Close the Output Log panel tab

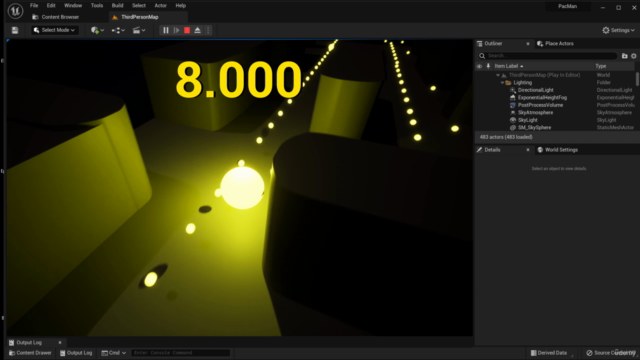point(60,342)
